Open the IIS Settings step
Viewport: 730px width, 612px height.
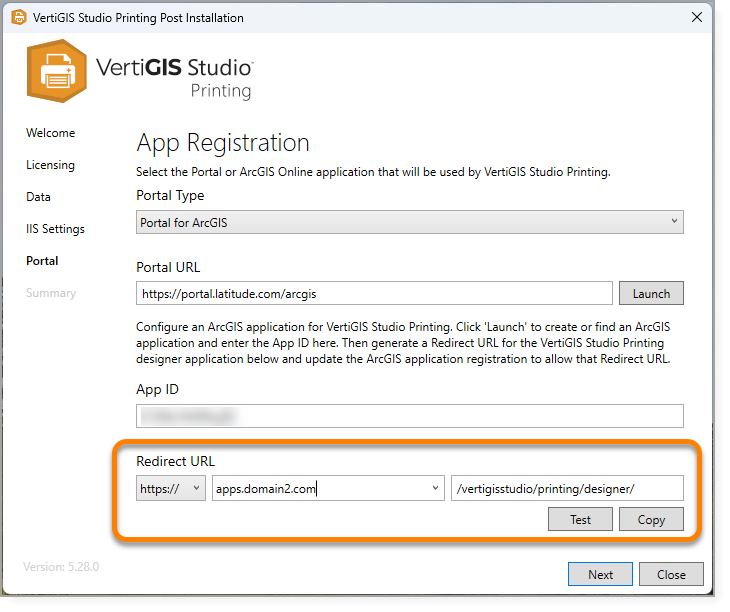[x=55, y=229]
